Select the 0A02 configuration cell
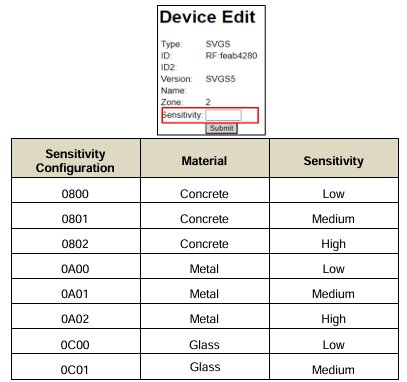 pyautogui.click(x=76, y=316)
